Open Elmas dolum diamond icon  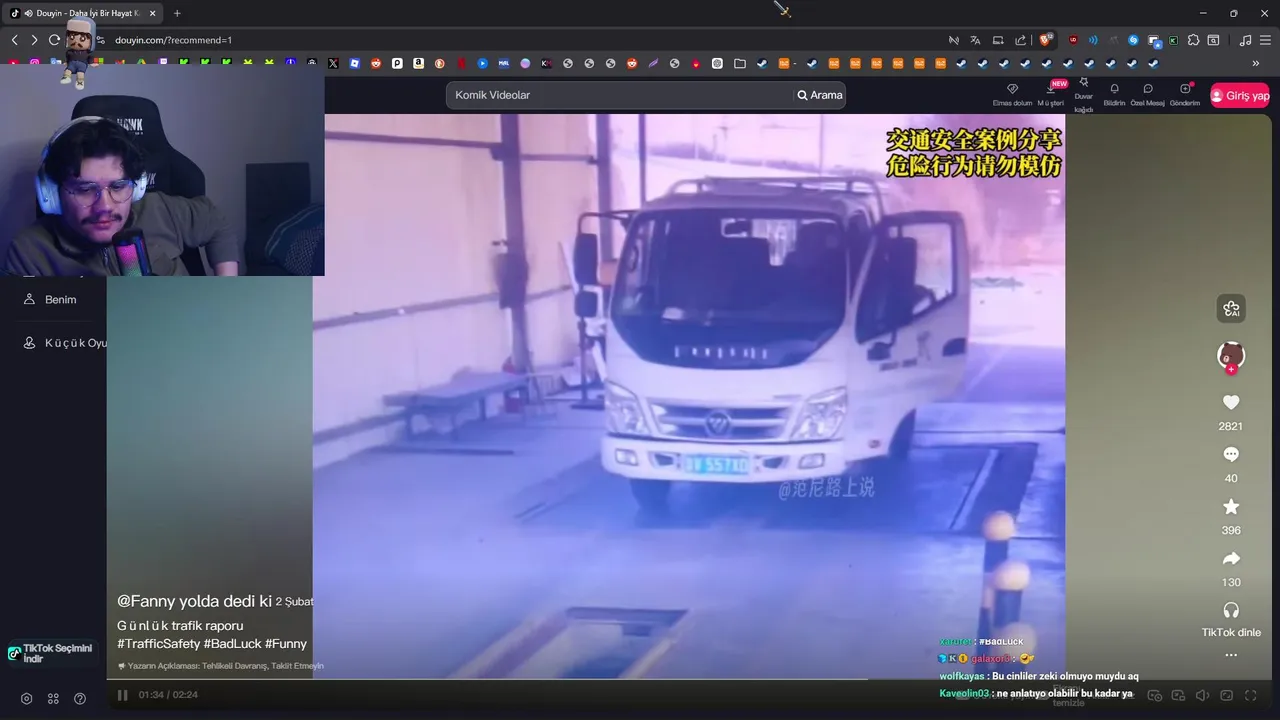point(1012,94)
